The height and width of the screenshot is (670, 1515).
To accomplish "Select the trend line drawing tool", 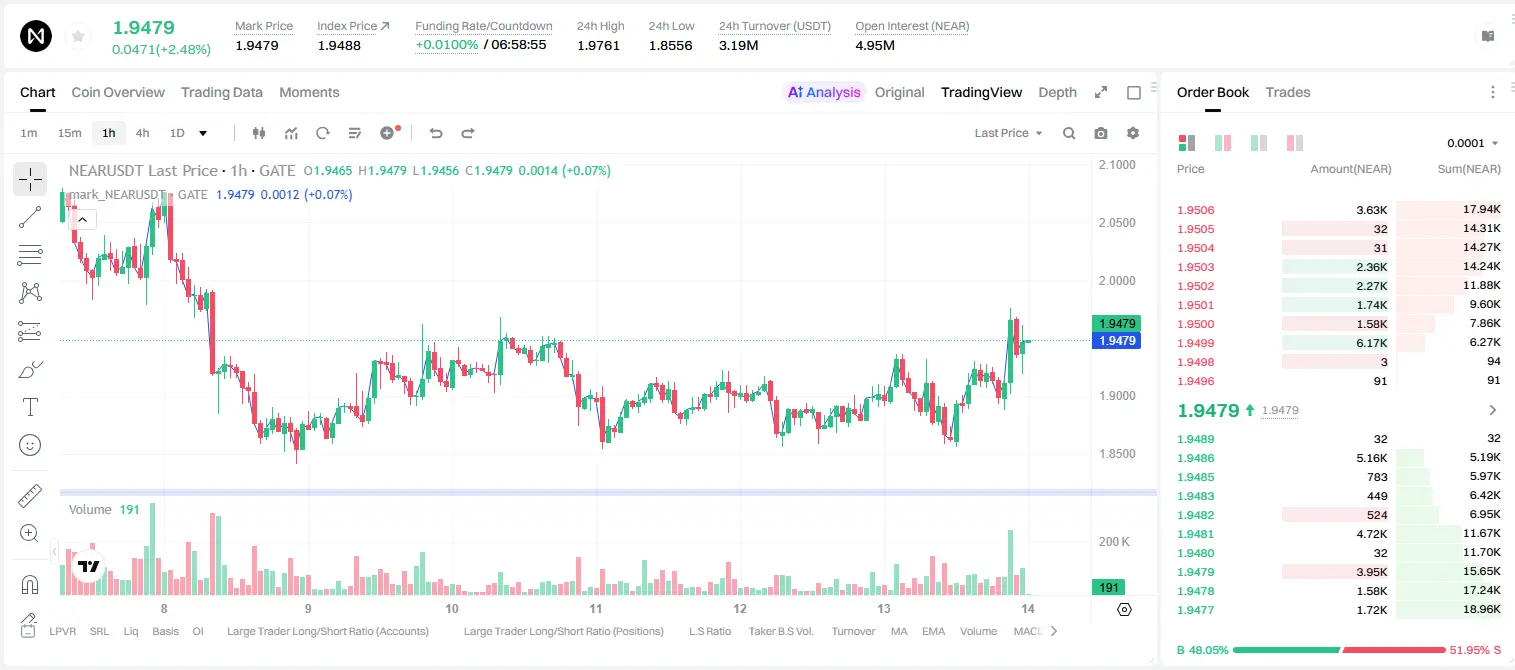I will pyautogui.click(x=30, y=217).
